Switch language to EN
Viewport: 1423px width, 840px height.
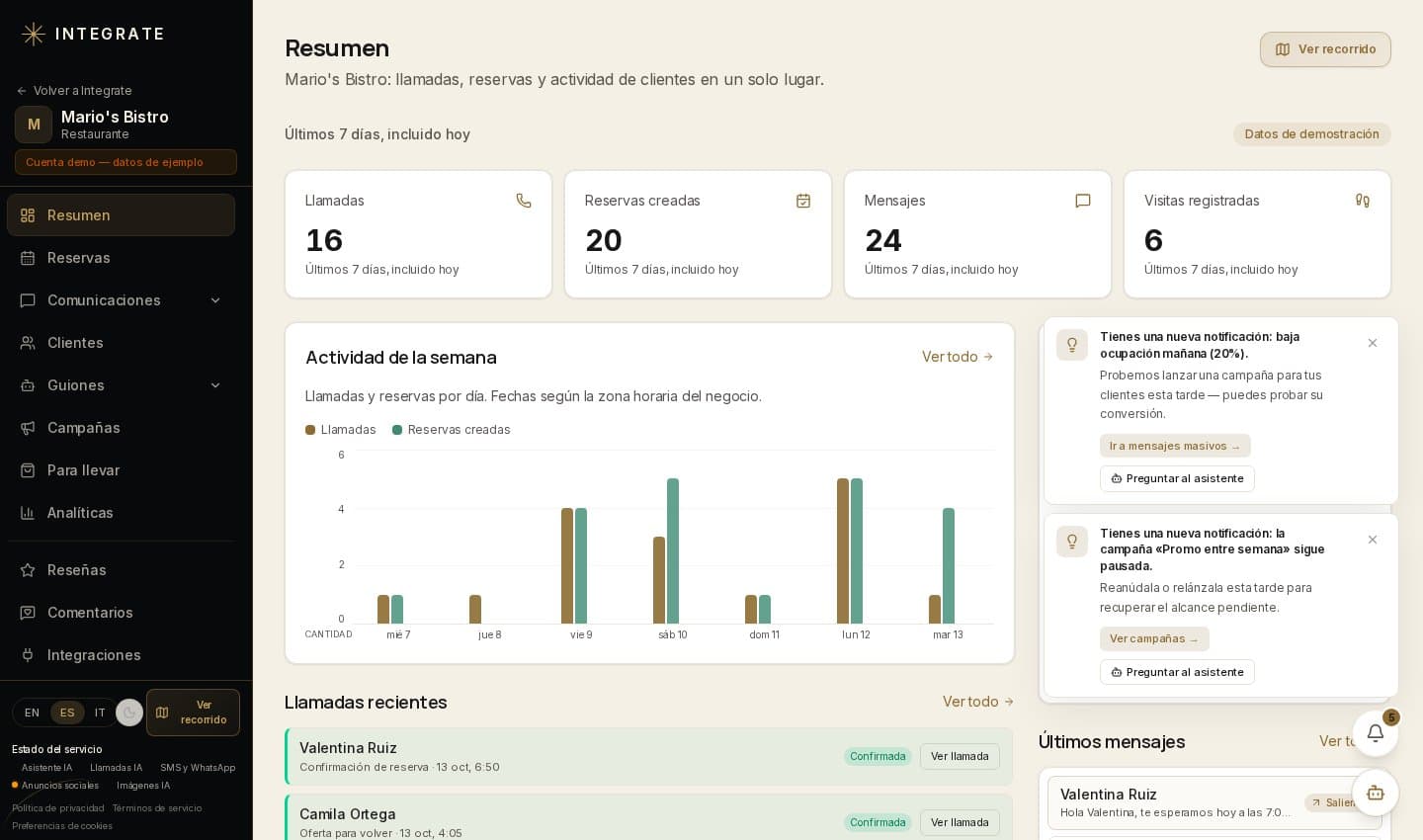33,713
